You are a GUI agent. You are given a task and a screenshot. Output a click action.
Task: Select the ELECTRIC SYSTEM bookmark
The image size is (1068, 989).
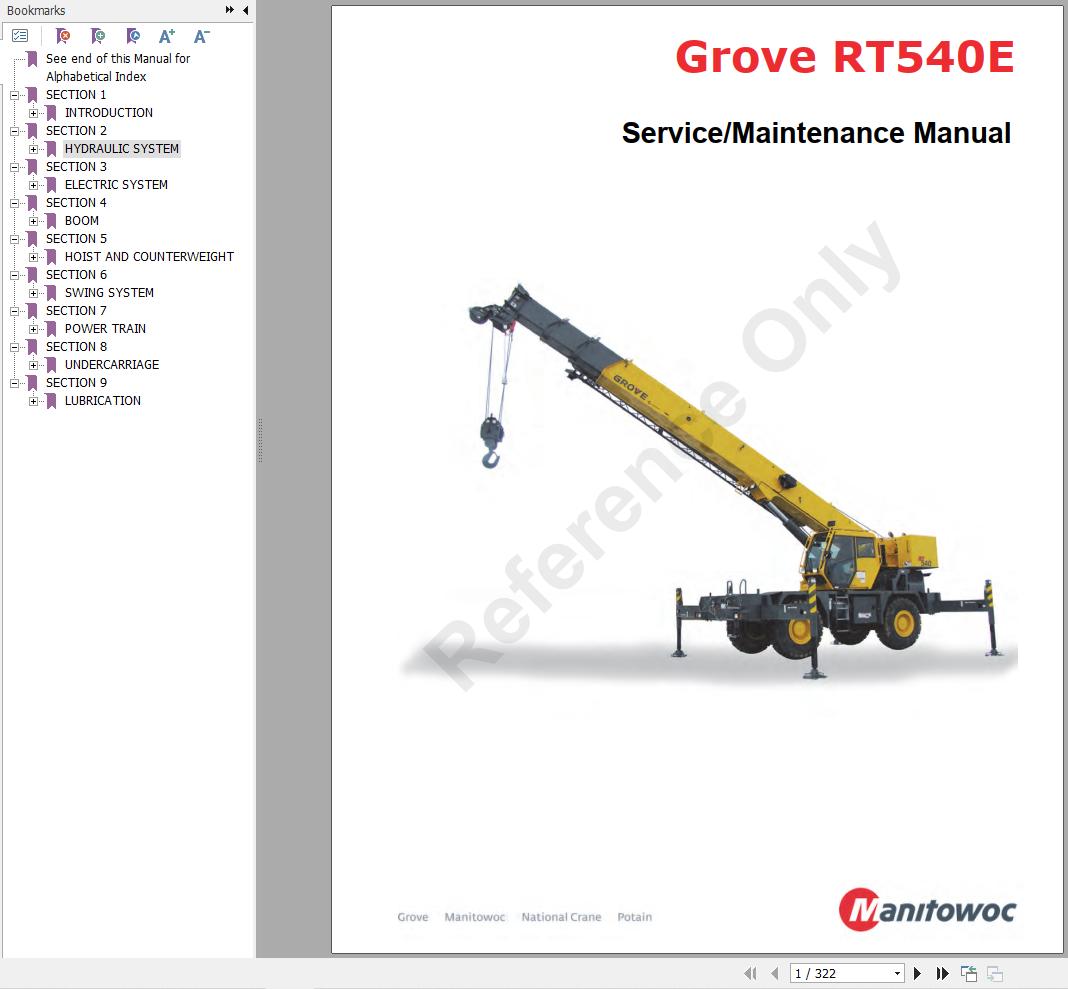coord(116,185)
